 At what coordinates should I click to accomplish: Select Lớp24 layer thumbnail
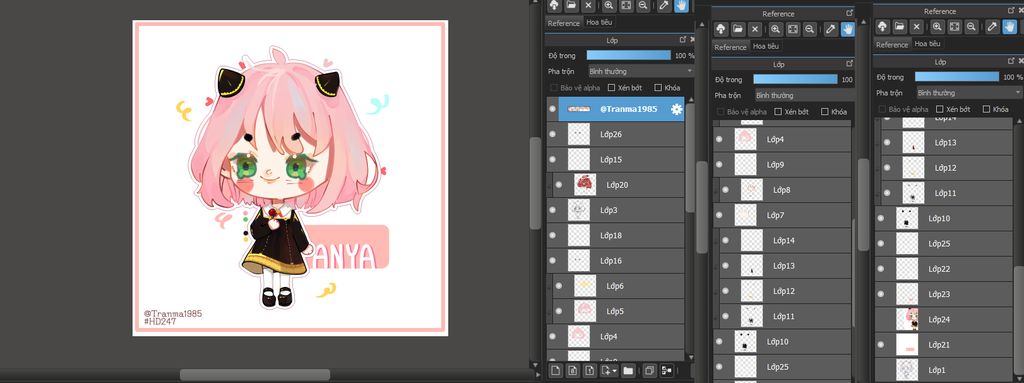(x=908, y=319)
